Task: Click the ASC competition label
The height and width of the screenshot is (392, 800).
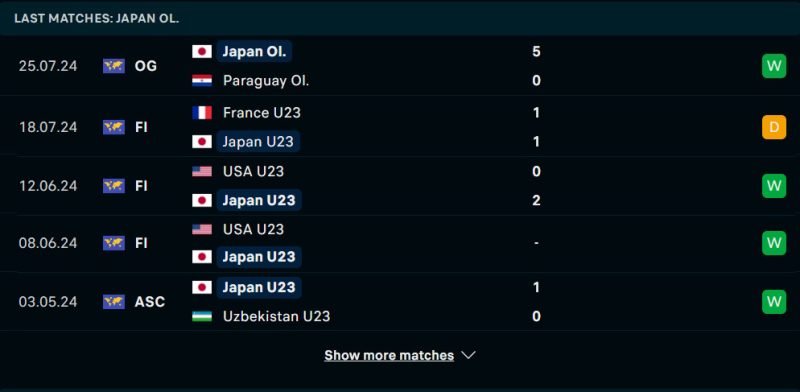Action: click(x=149, y=302)
